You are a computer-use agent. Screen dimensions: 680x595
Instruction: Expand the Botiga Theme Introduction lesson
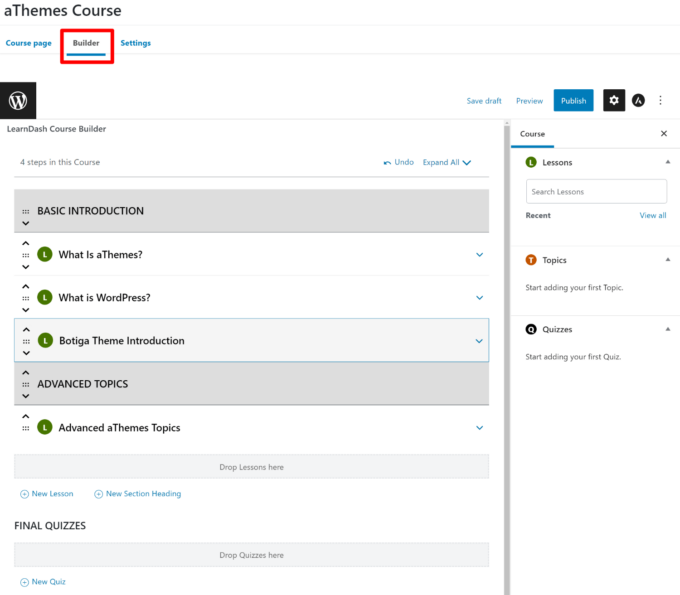479,341
